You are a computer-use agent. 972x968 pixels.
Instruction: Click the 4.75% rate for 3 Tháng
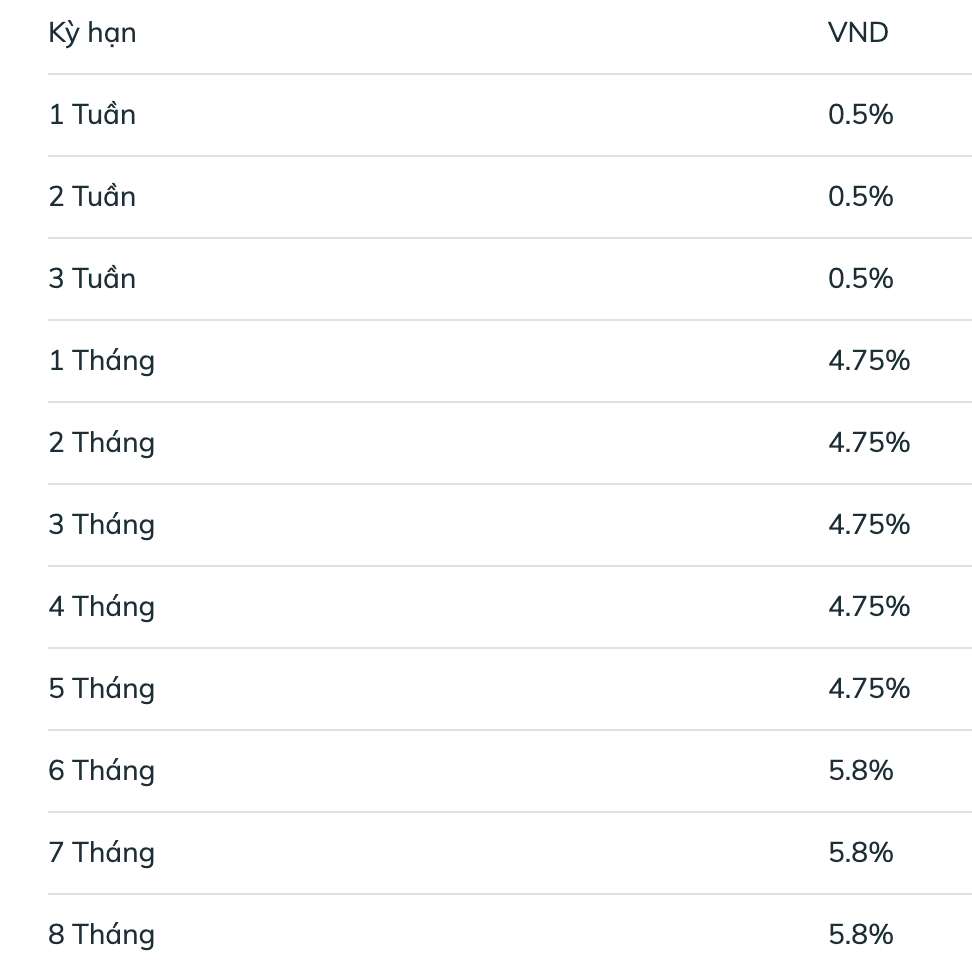869,525
